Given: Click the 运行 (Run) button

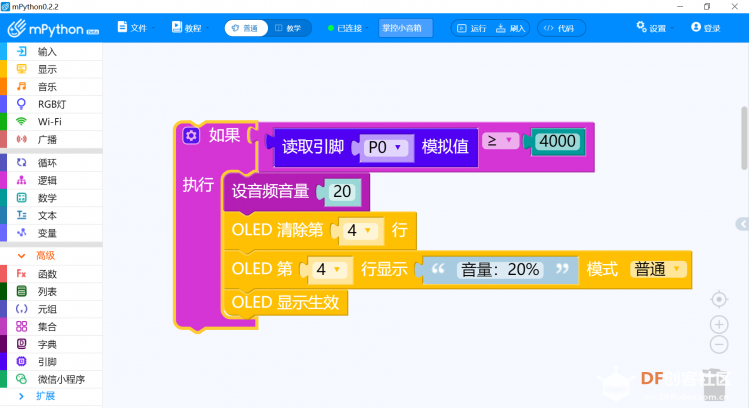Looking at the screenshot, I should (471, 28).
